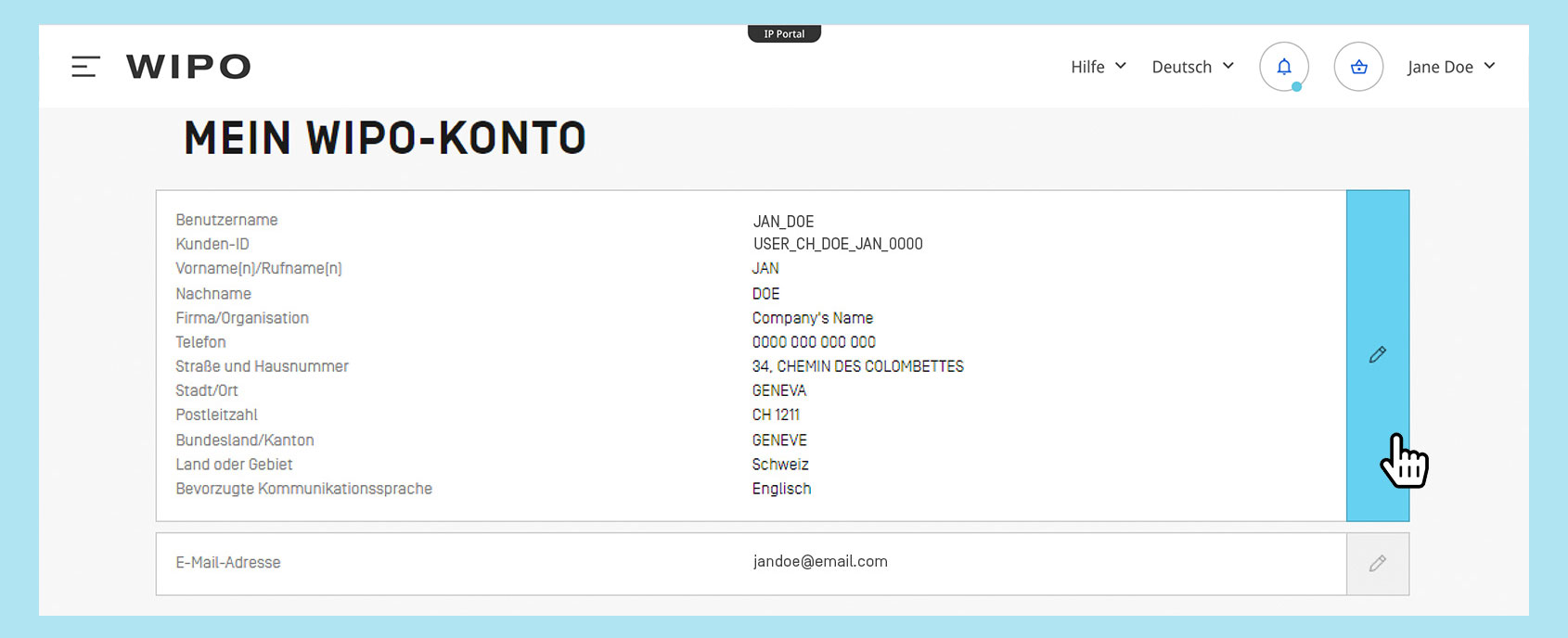Click the Benutzername value JAN_DOE
Screen dimensions: 1568x638
(783, 222)
